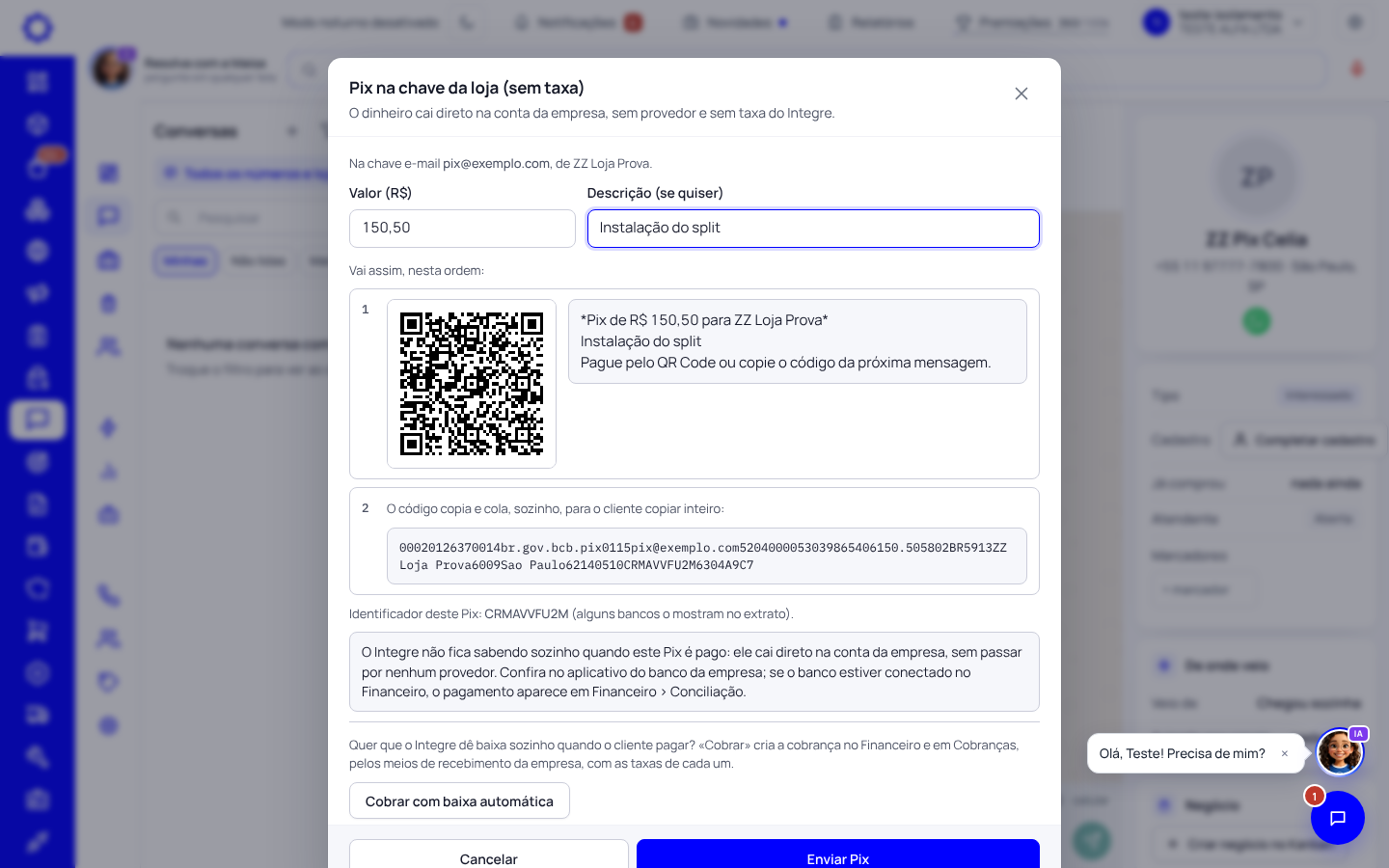This screenshot has height=868, width=1389.
Task: Open the phone icon in inner sidebar
Action: pyautogui.click(x=109, y=595)
